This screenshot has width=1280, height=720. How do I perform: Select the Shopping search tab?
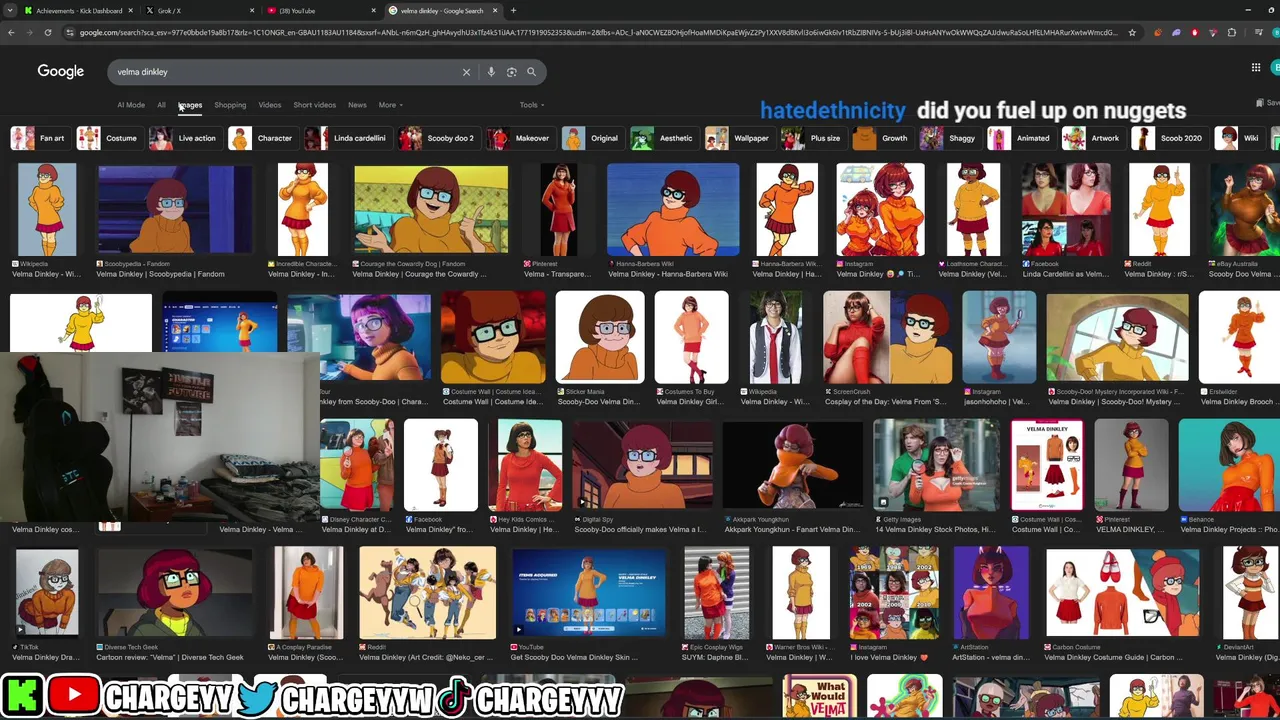(230, 105)
